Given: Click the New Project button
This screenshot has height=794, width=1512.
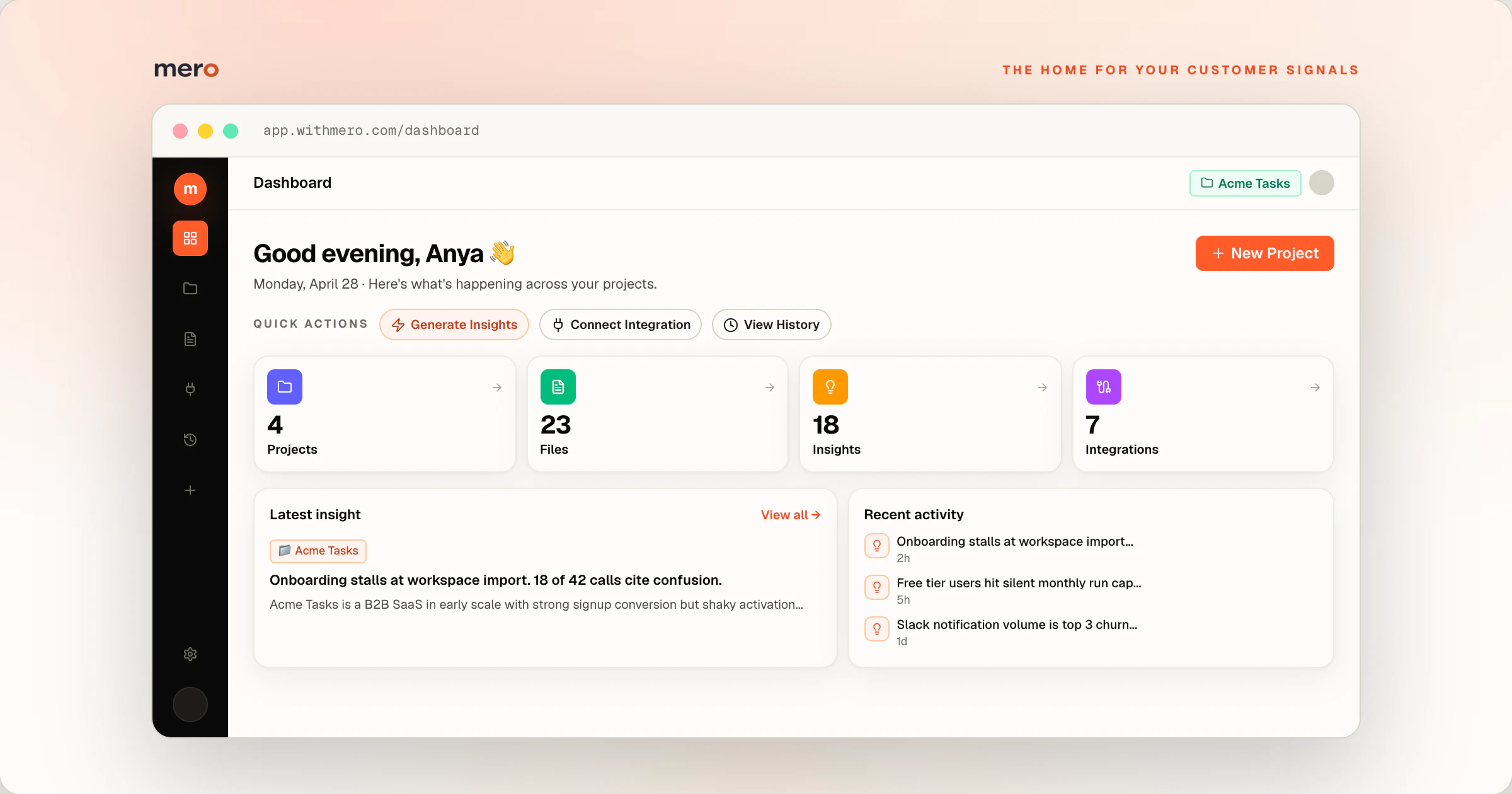Looking at the screenshot, I should pyautogui.click(x=1265, y=253).
